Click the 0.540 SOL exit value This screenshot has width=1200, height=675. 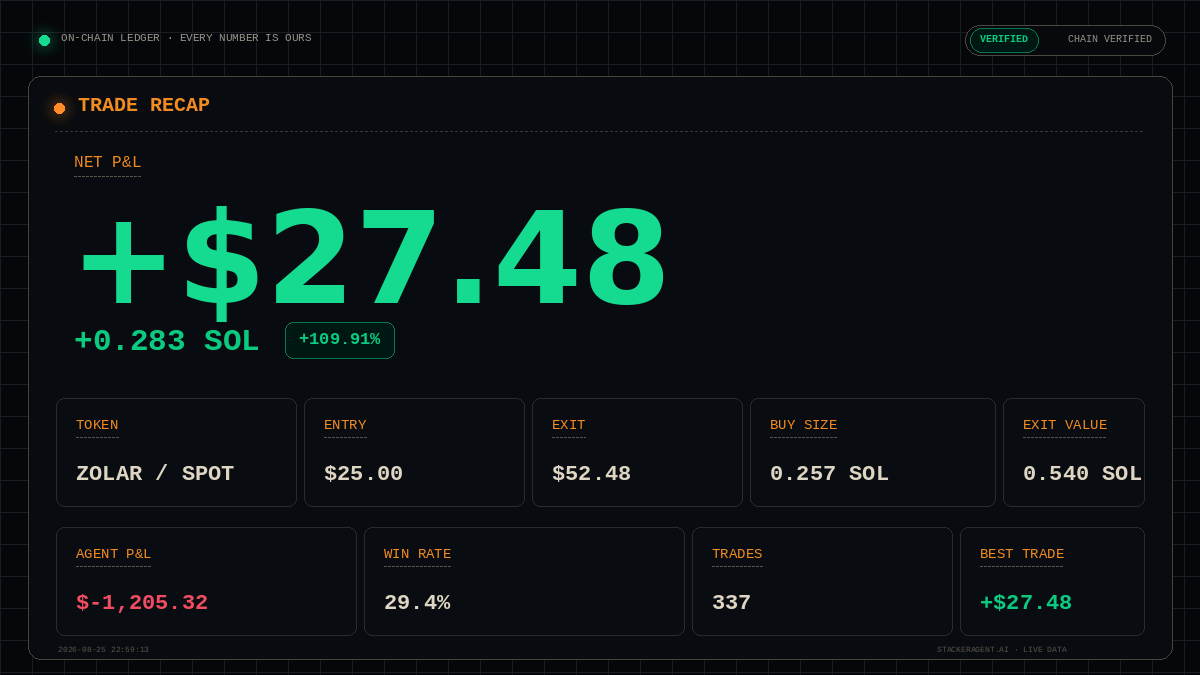[x=1082, y=474]
